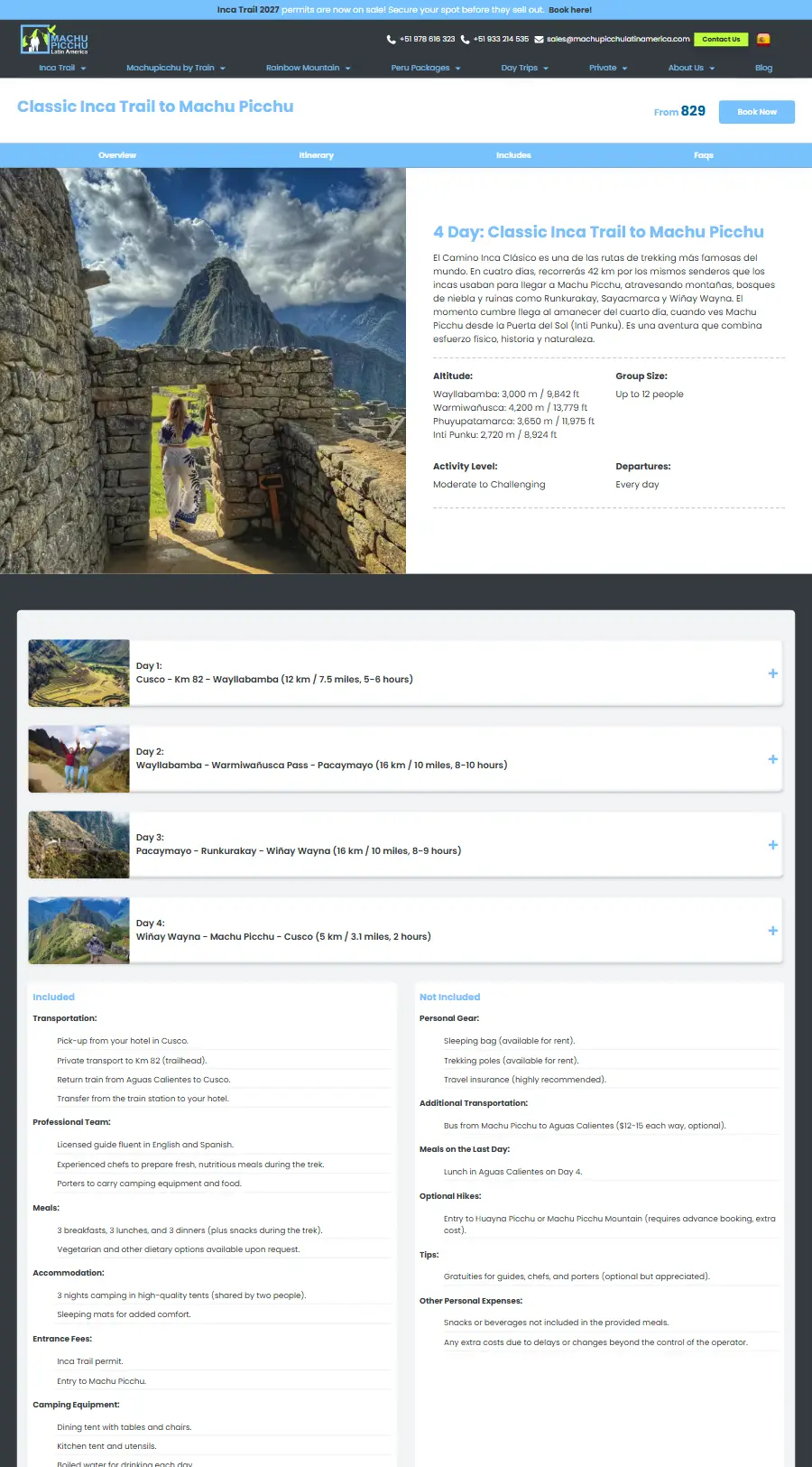Select Lunch in Aguas Calientes on Day 4
The image size is (812, 1467).
(x=513, y=1172)
